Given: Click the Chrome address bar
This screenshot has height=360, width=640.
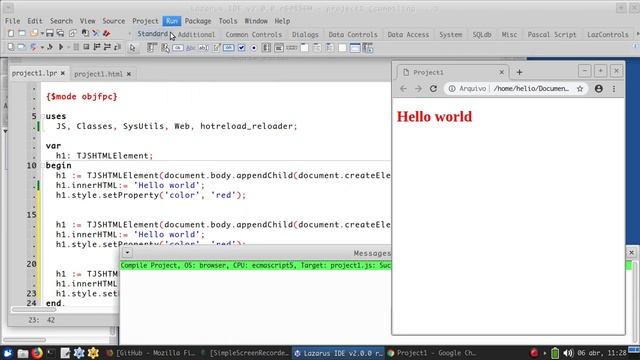Looking at the screenshot, I should coord(516,89).
